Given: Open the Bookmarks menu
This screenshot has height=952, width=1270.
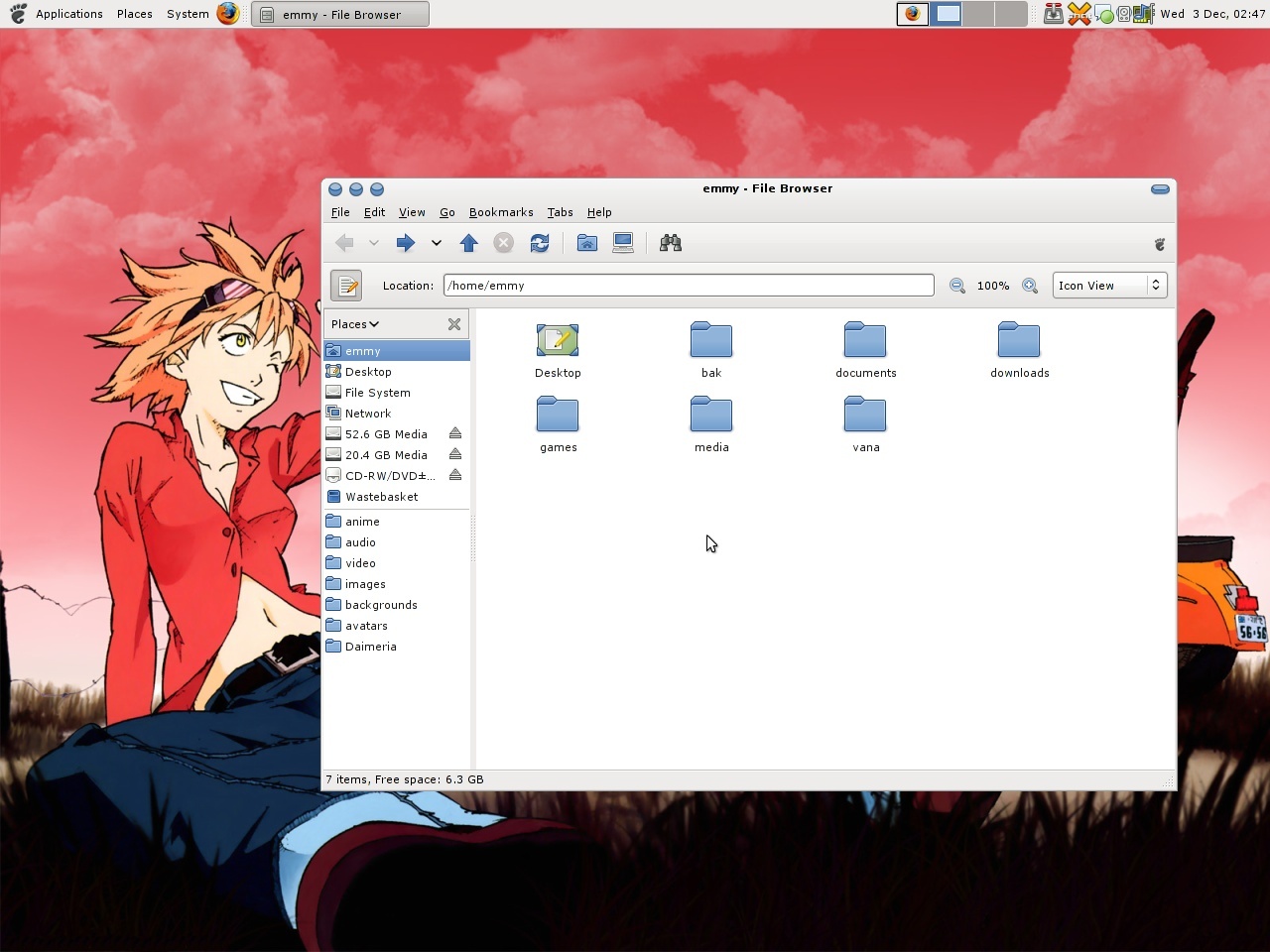Looking at the screenshot, I should click(501, 212).
